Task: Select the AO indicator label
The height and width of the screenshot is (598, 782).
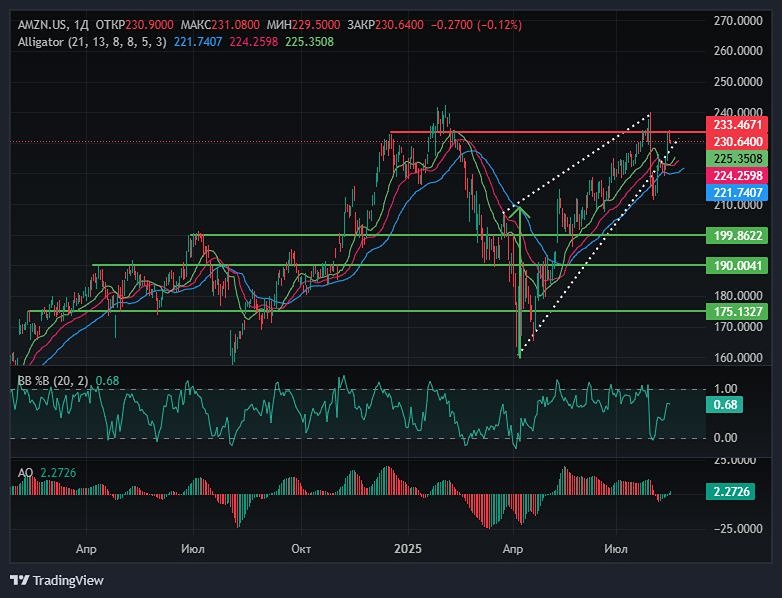Action: click(x=25, y=473)
